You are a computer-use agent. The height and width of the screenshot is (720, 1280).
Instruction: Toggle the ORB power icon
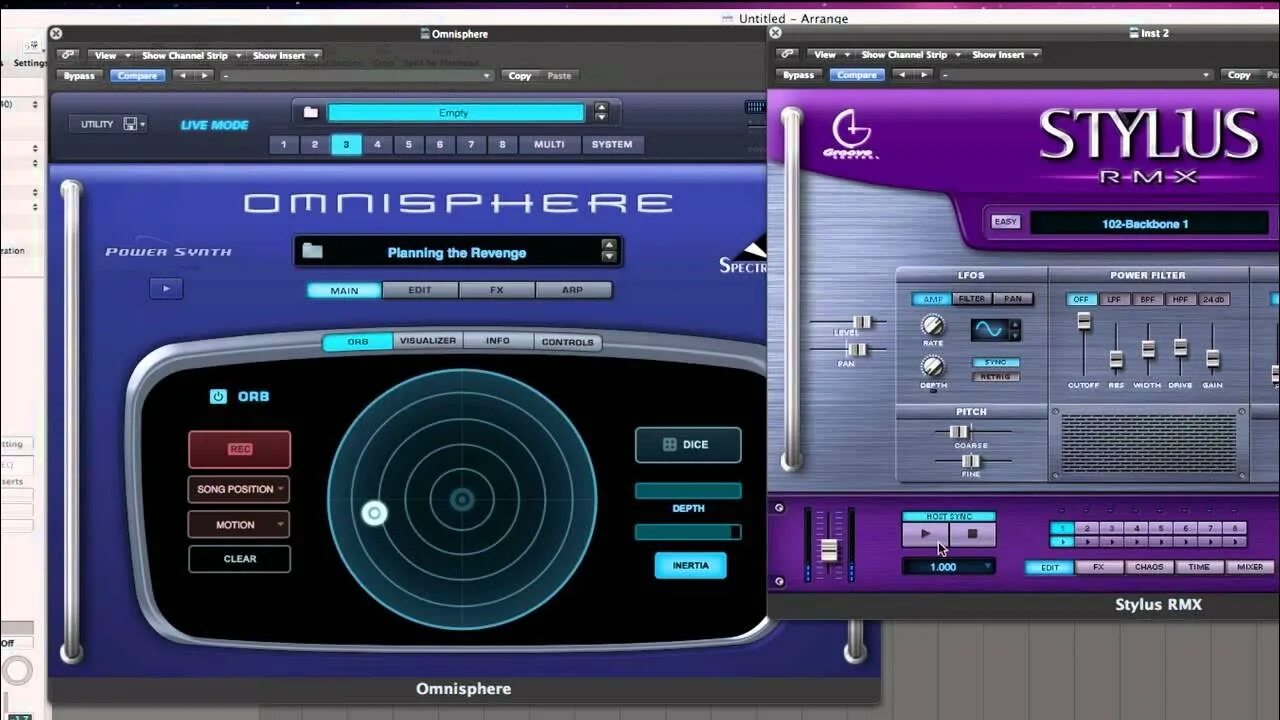click(218, 396)
